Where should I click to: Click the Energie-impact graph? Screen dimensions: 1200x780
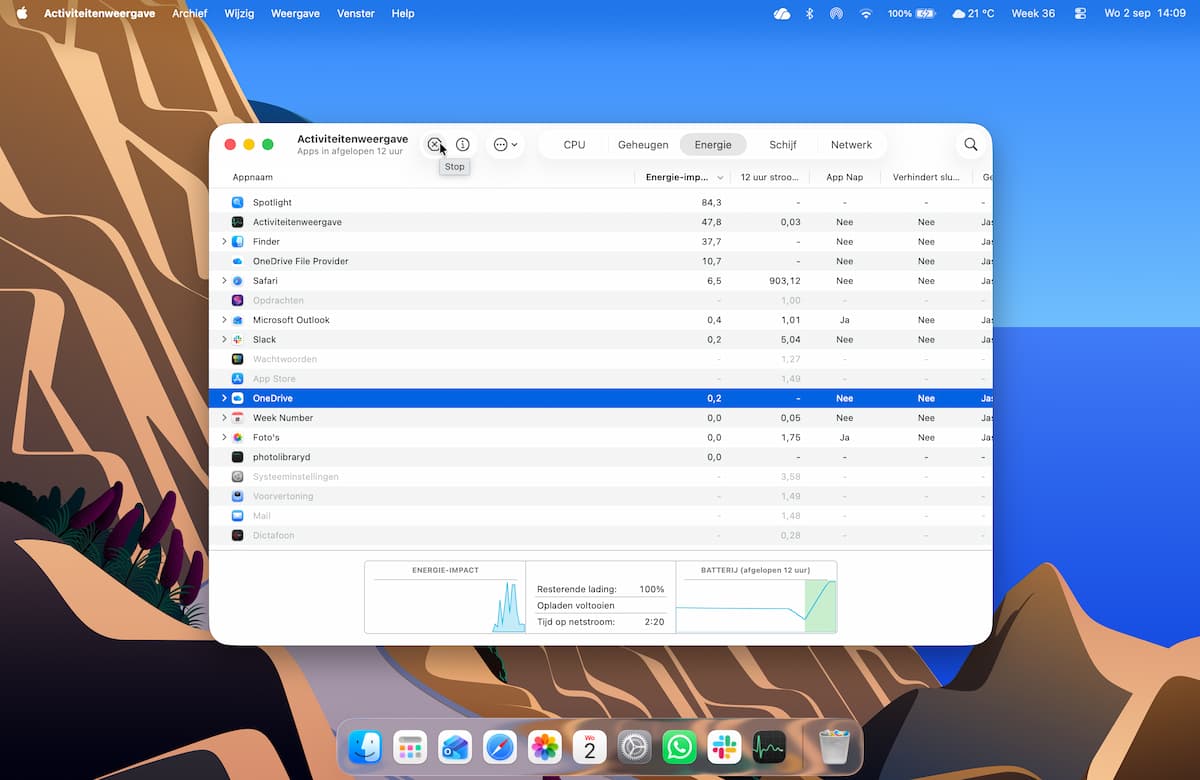(x=445, y=597)
